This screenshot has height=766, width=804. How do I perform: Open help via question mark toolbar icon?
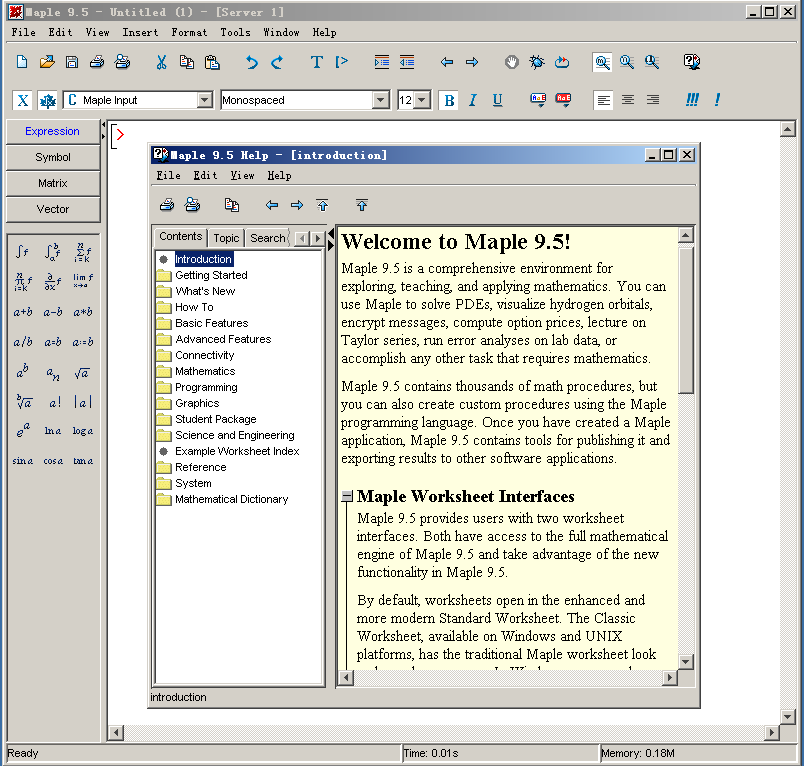click(692, 62)
